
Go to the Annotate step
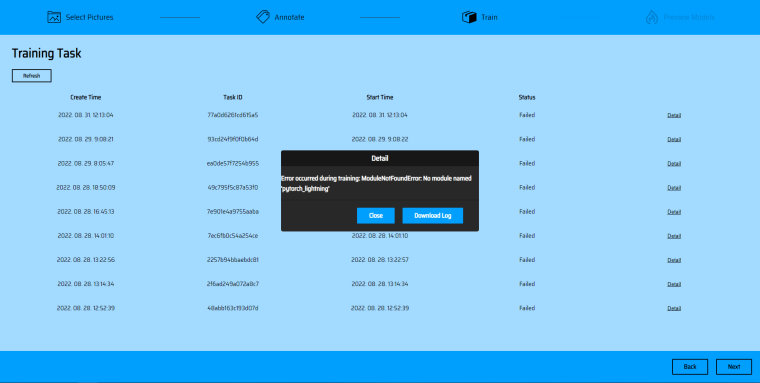pyautogui.click(x=289, y=17)
